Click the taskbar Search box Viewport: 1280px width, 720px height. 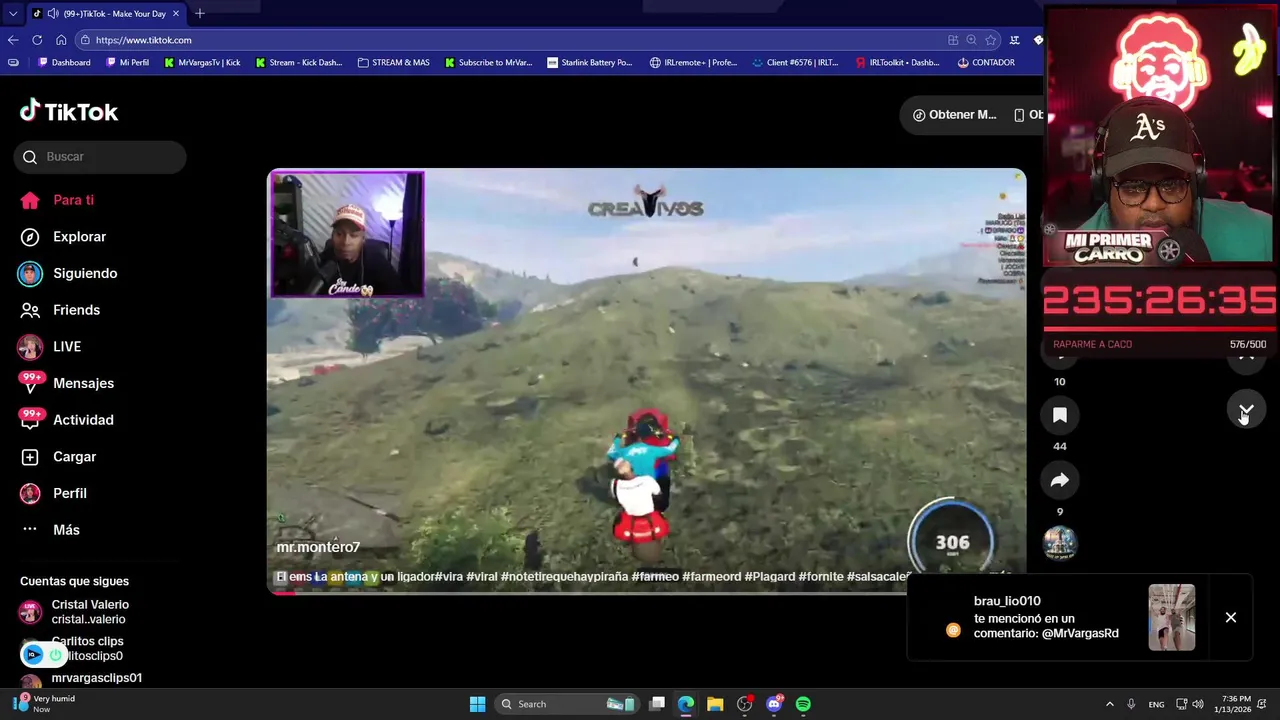coord(566,704)
